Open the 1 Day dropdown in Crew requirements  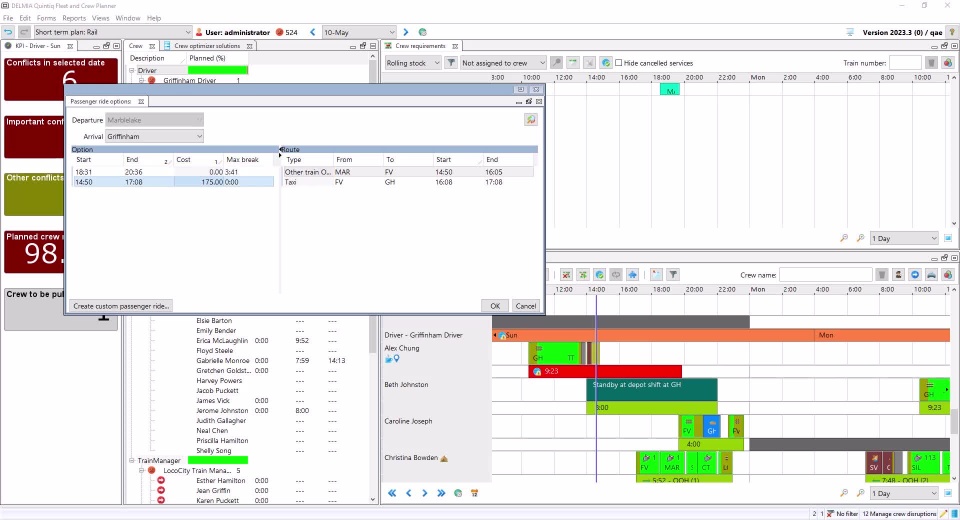point(904,238)
